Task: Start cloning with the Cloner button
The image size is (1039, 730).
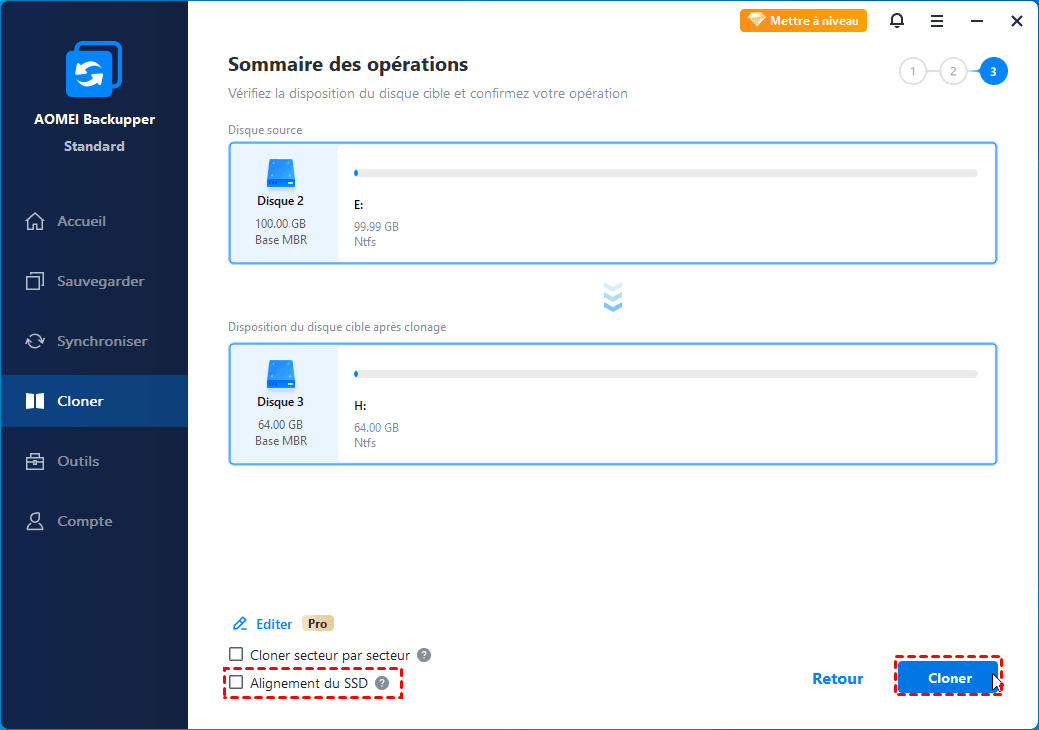Action: (949, 678)
